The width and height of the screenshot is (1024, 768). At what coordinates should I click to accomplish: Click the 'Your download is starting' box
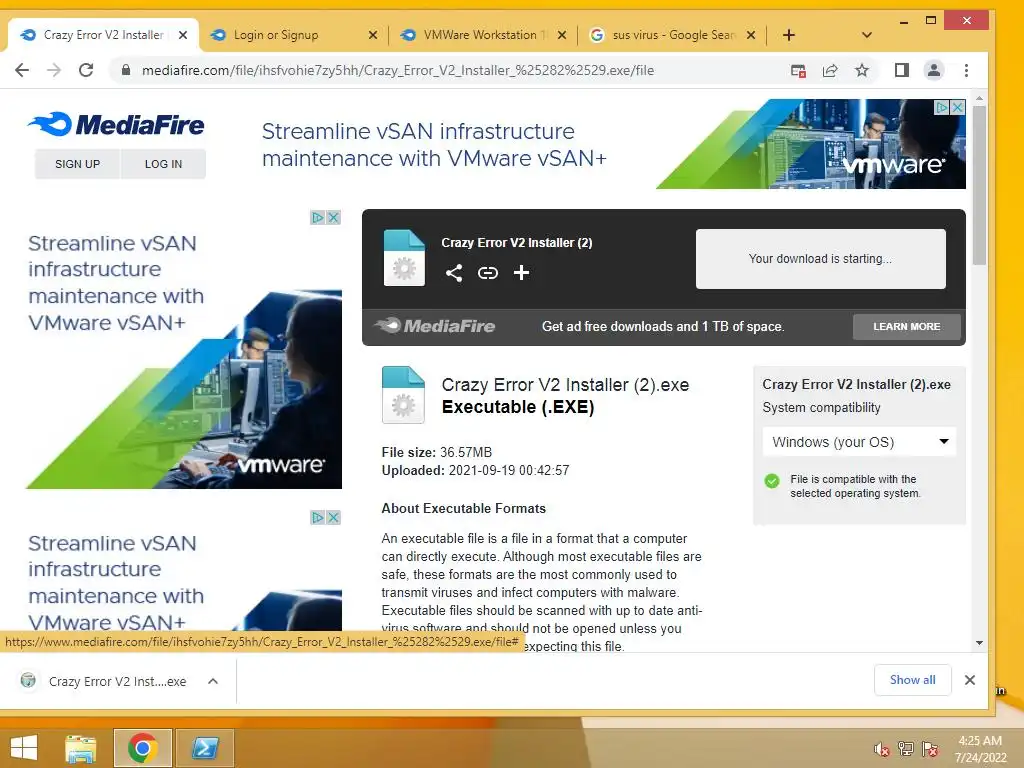point(820,259)
